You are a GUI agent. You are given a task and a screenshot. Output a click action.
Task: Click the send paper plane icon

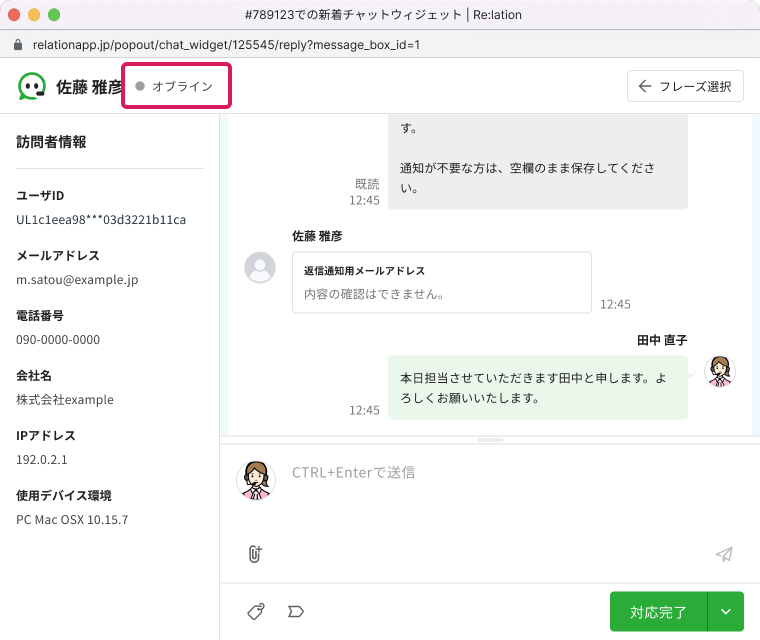pyautogui.click(x=724, y=555)
